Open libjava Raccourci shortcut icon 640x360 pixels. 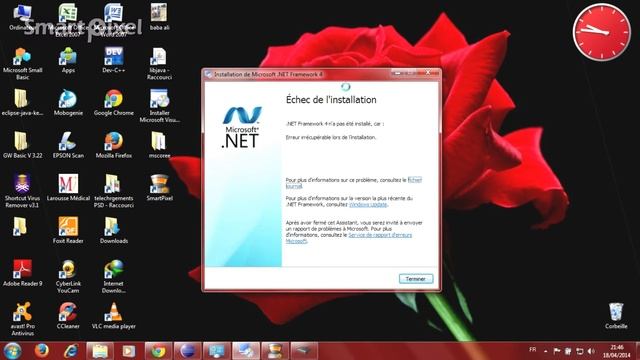coord(159,63)
